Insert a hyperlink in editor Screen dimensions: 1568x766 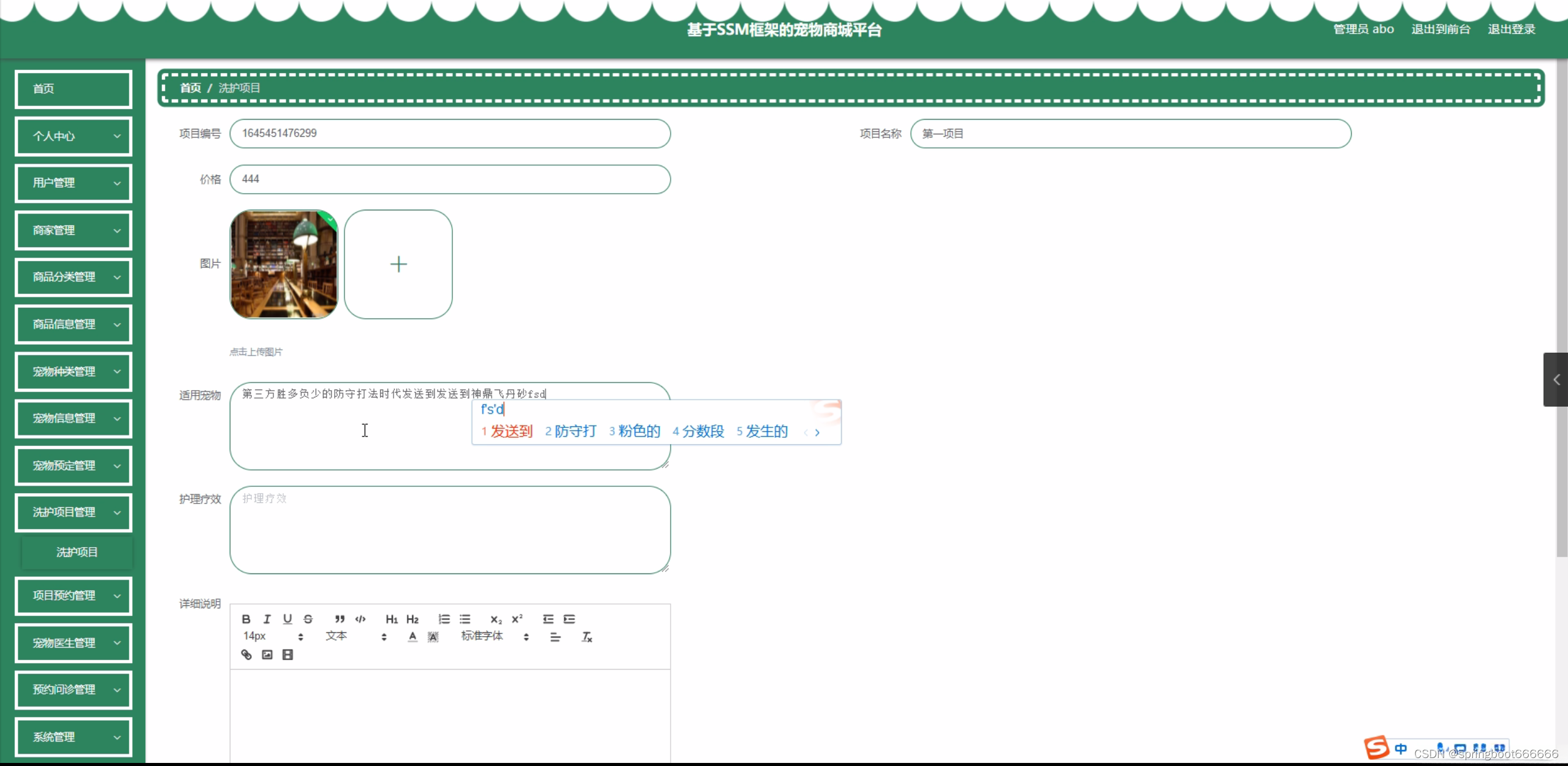point(246,654)
